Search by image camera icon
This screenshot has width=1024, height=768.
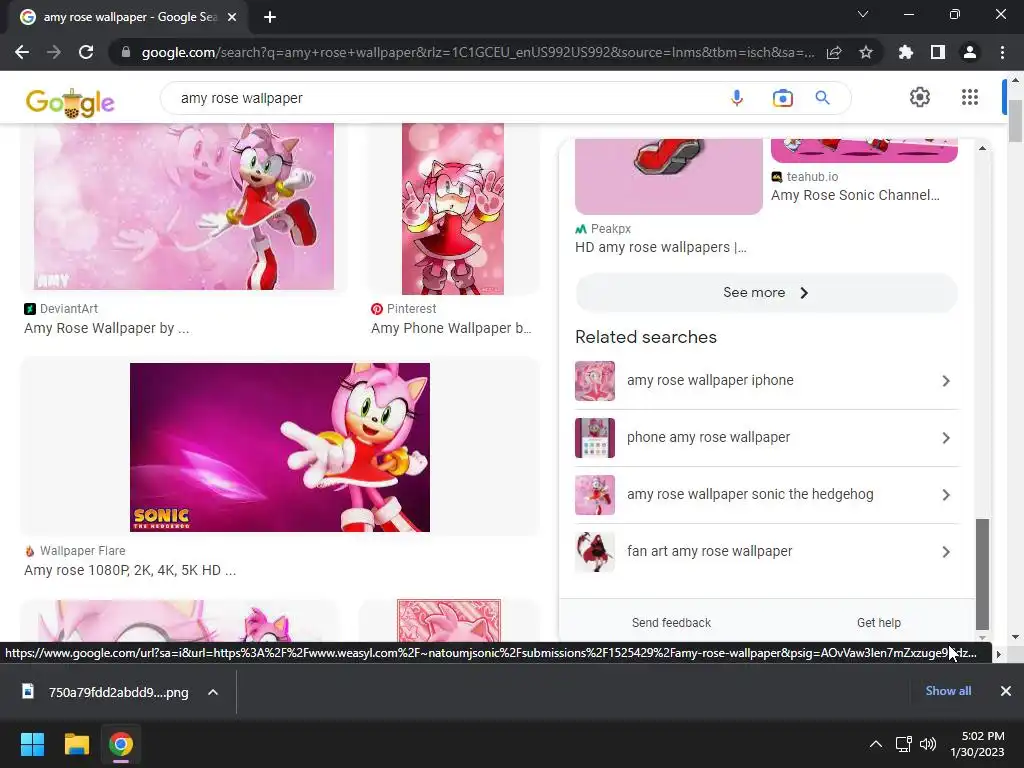click(x=782, y=98)
